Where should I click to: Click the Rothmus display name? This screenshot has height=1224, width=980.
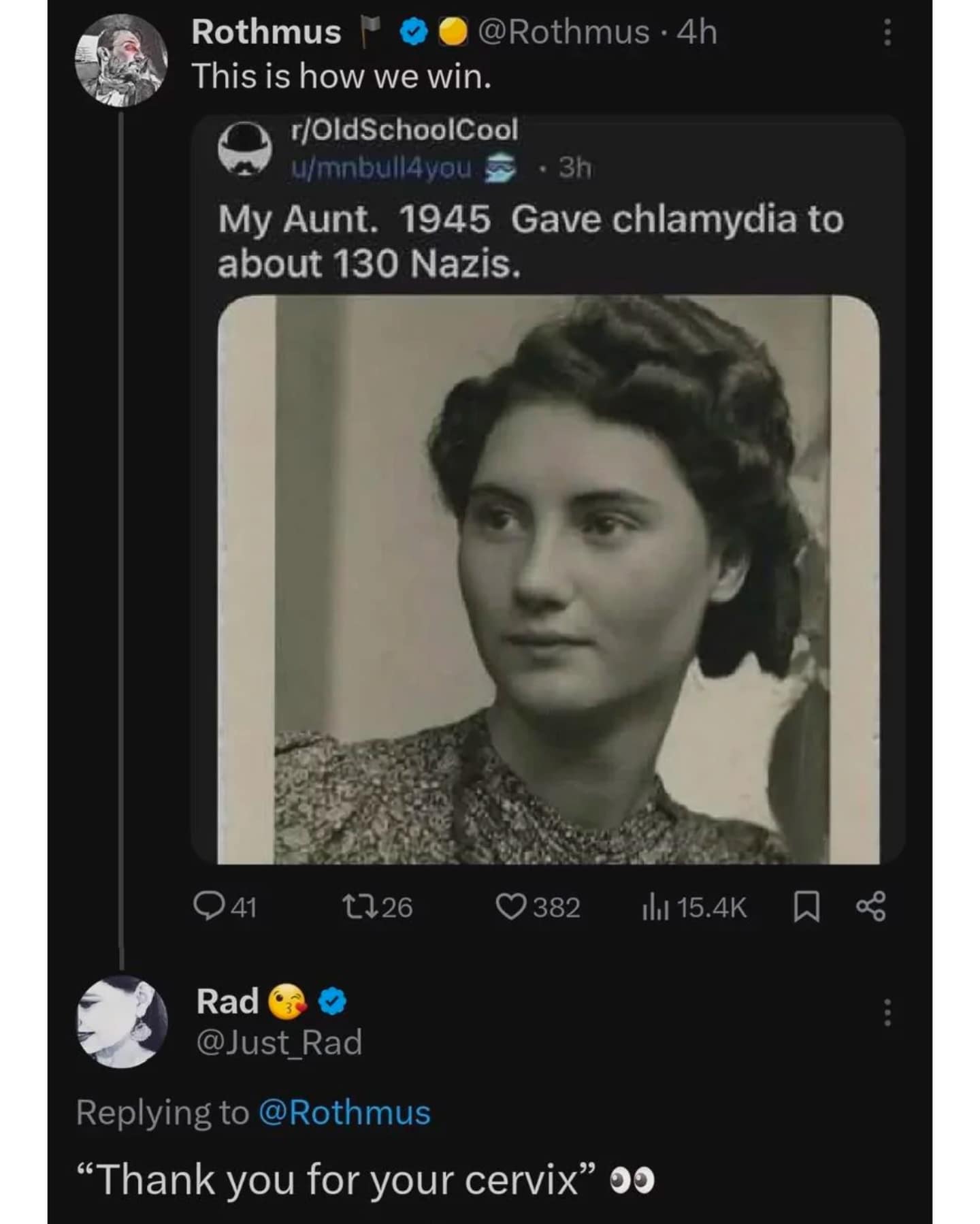266,33
